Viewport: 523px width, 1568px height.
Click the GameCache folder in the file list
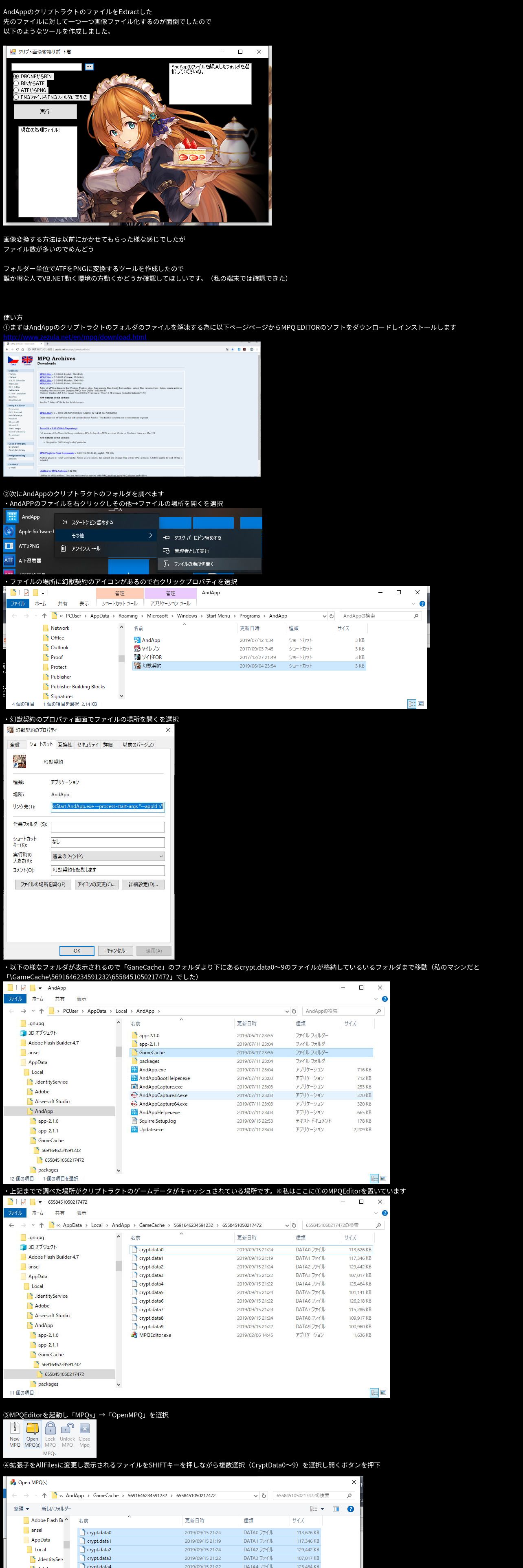pyautogui.click(x=251, y=1052)
